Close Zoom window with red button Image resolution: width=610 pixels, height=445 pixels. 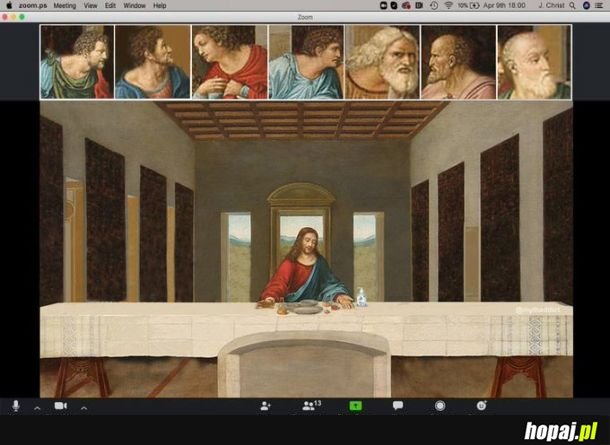click(5, 17)
